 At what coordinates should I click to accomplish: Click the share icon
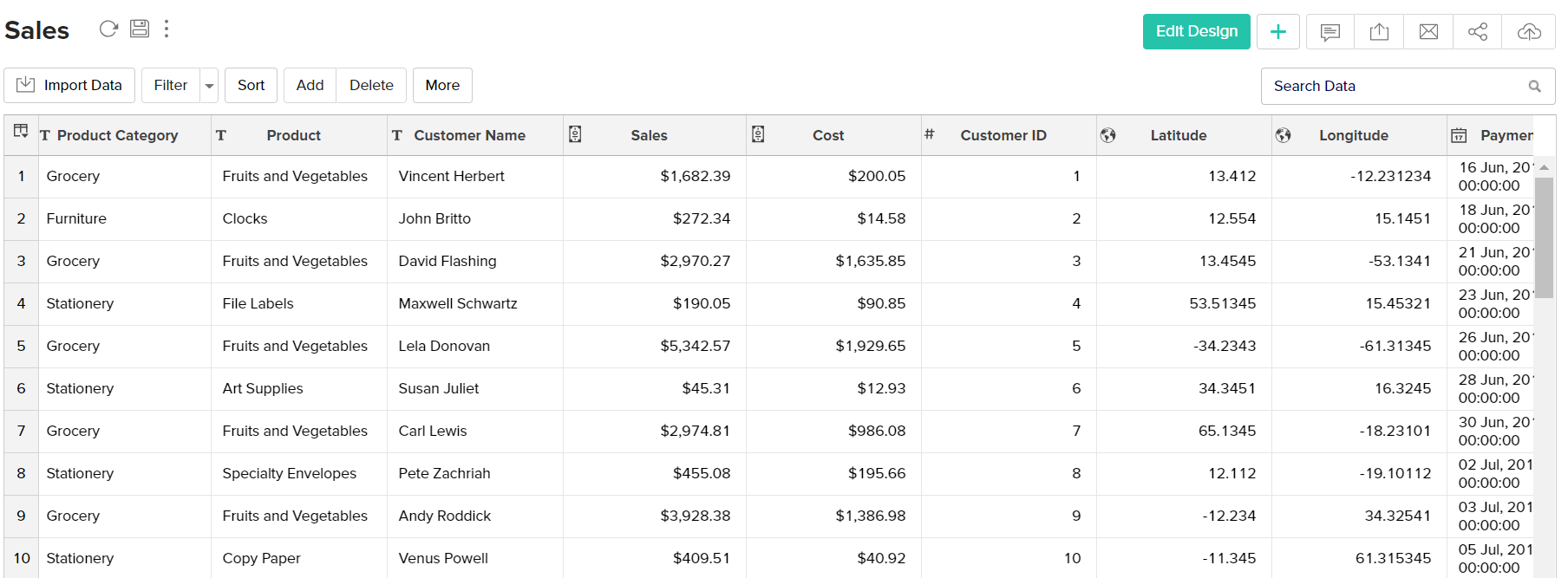click(x=1478, y=32)
